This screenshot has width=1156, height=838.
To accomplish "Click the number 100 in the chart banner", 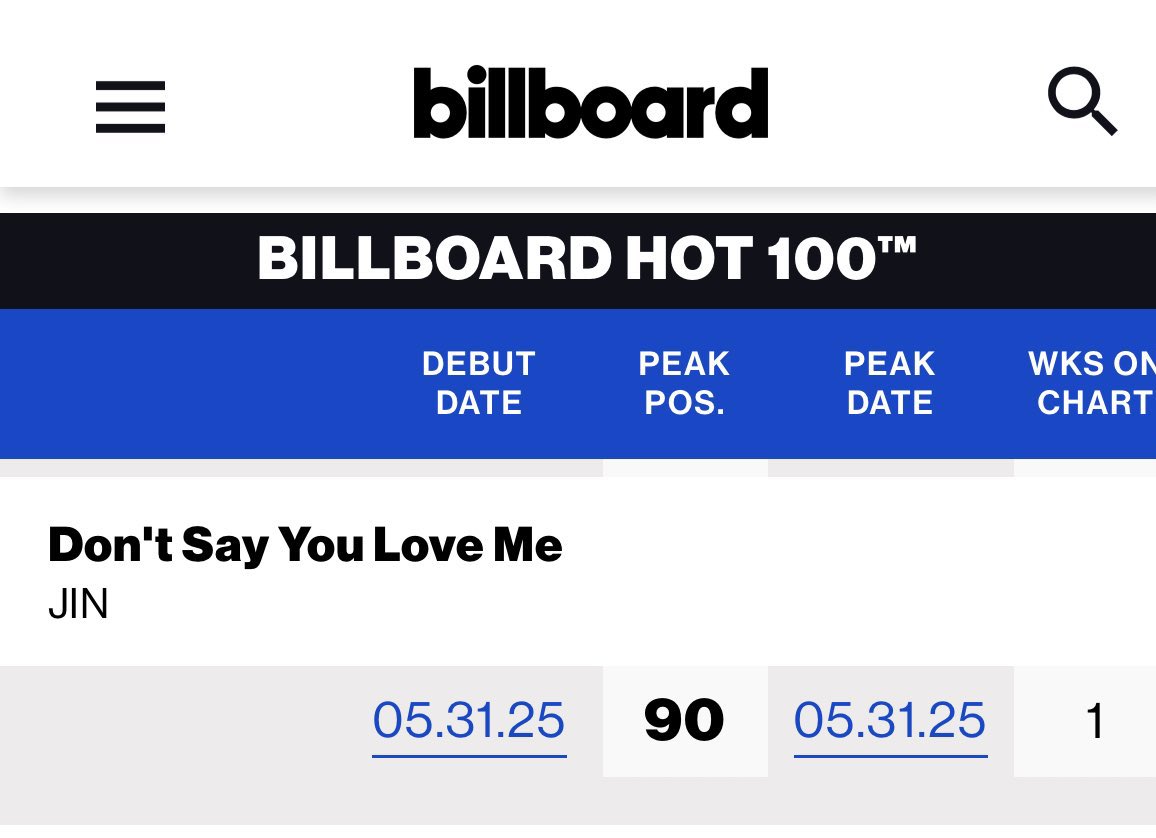I will (x=820, y=259).
